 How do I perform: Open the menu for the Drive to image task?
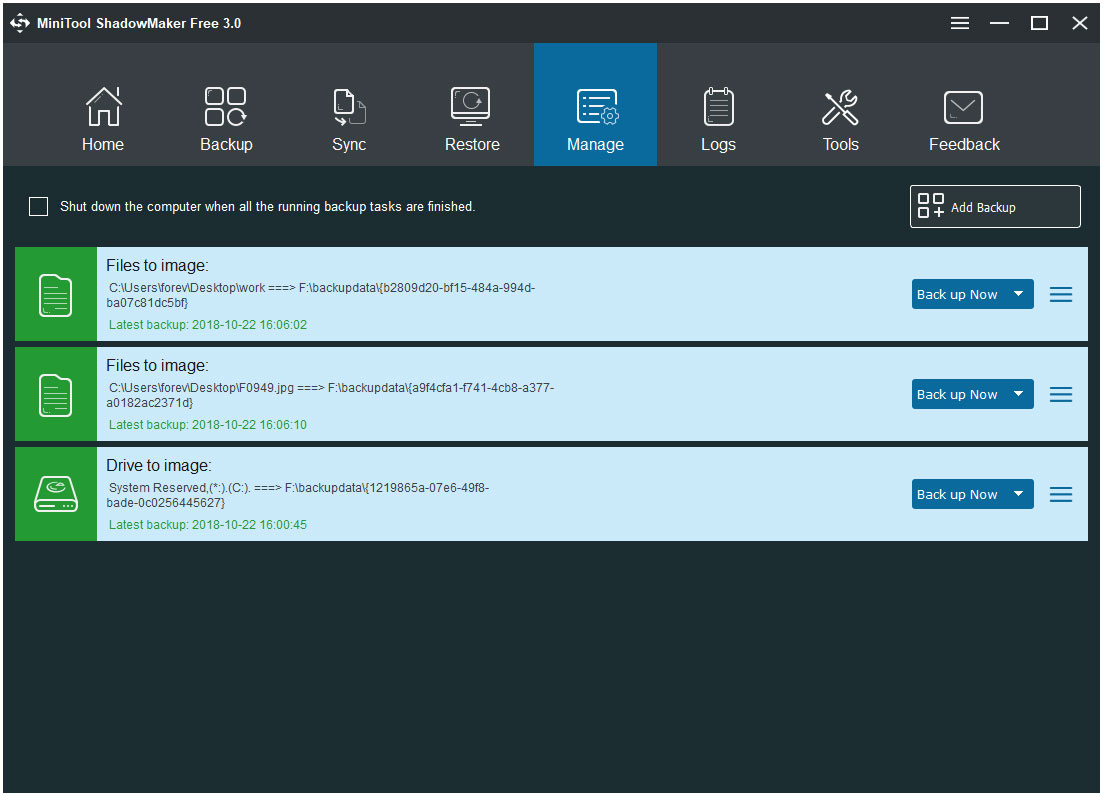click(x=1061, y=494)
